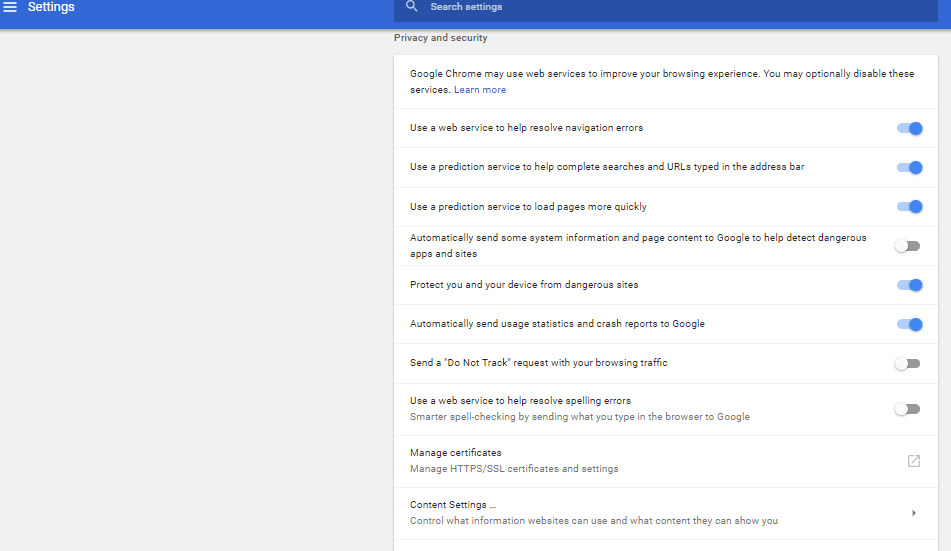Enable sending system information to Google
The height and width of the screenshot is (551, 951).
tap(907, 246)
